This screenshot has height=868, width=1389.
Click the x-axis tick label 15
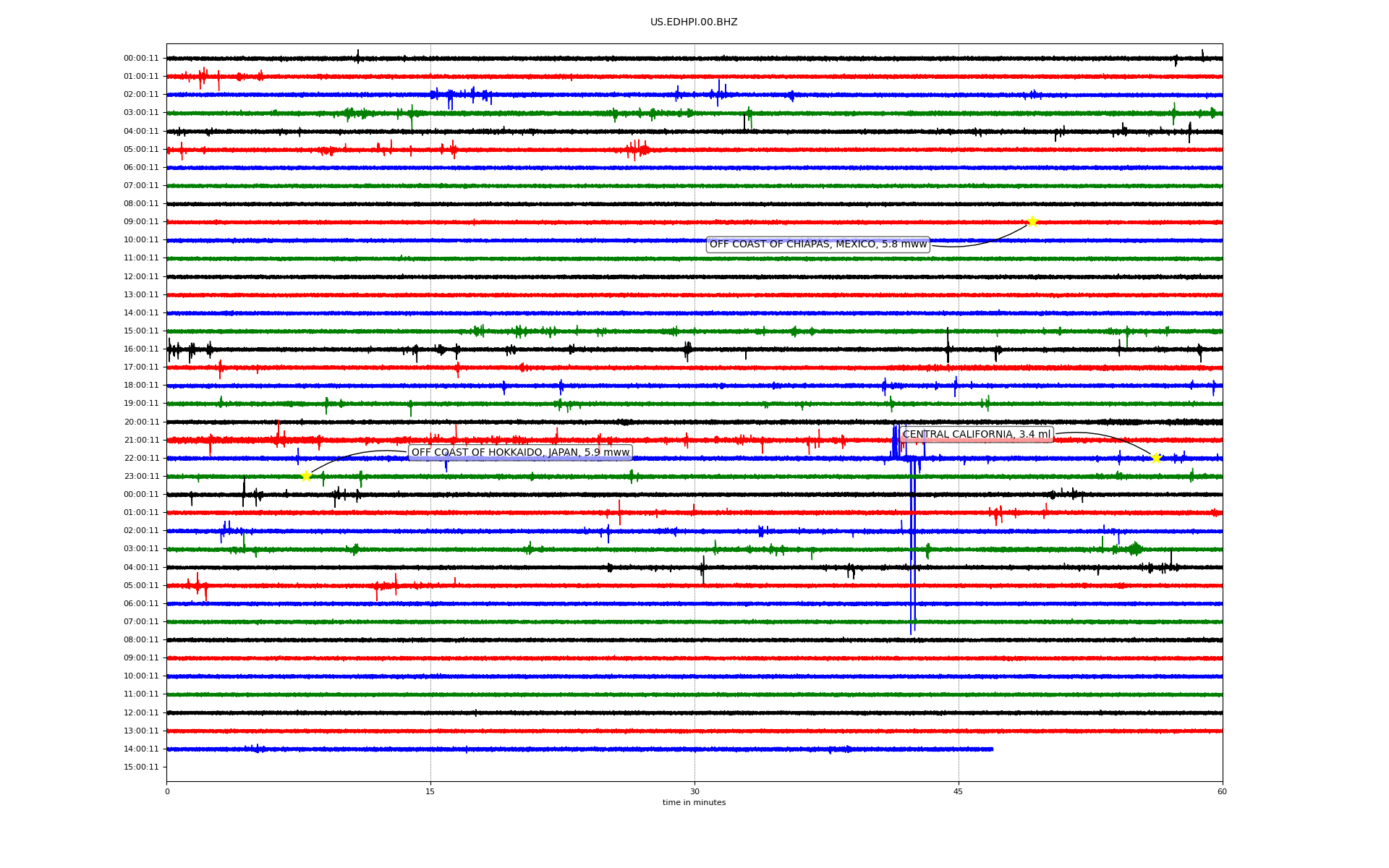[x=430, y=791]
